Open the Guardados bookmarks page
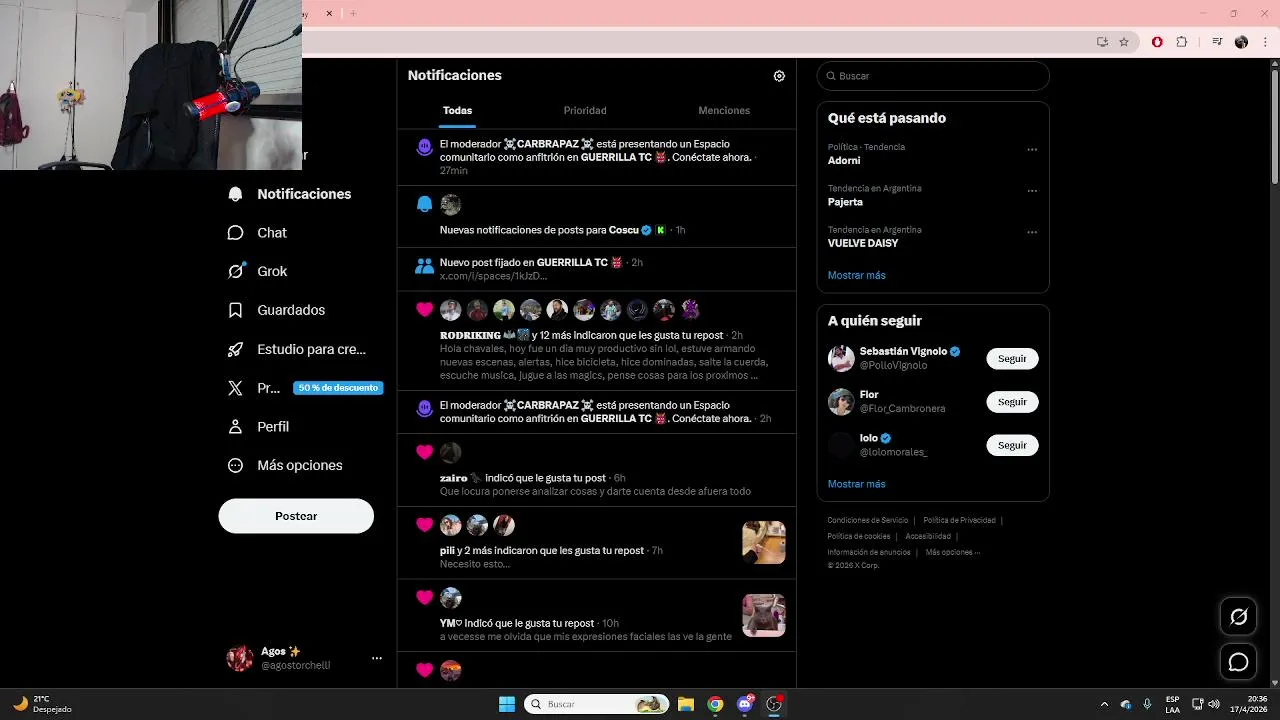1280x720 pixels. click(x=277, y=310)
